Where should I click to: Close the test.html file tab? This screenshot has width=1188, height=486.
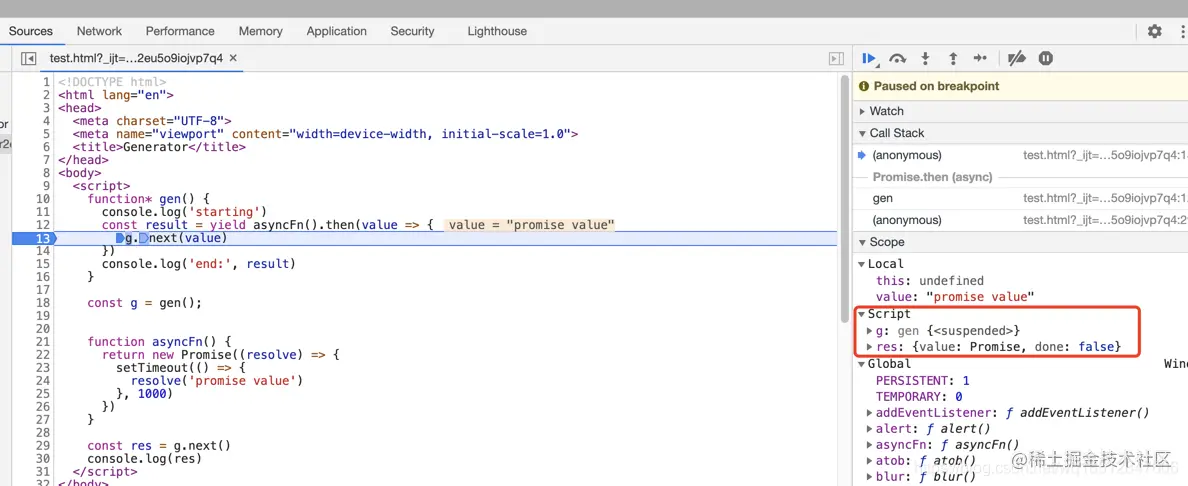pyautogui.click(x=233, y=58)
